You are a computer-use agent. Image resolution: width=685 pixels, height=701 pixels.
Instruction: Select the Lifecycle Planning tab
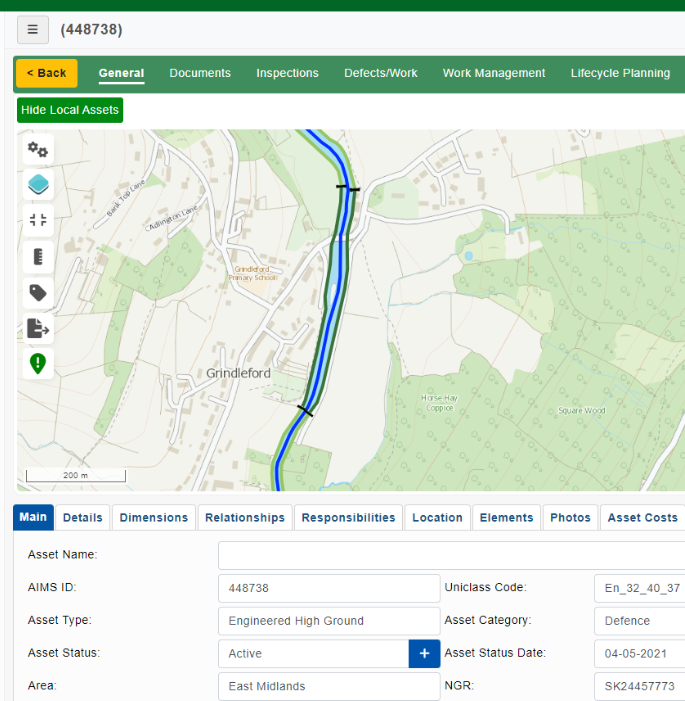[x=620, y=73]
